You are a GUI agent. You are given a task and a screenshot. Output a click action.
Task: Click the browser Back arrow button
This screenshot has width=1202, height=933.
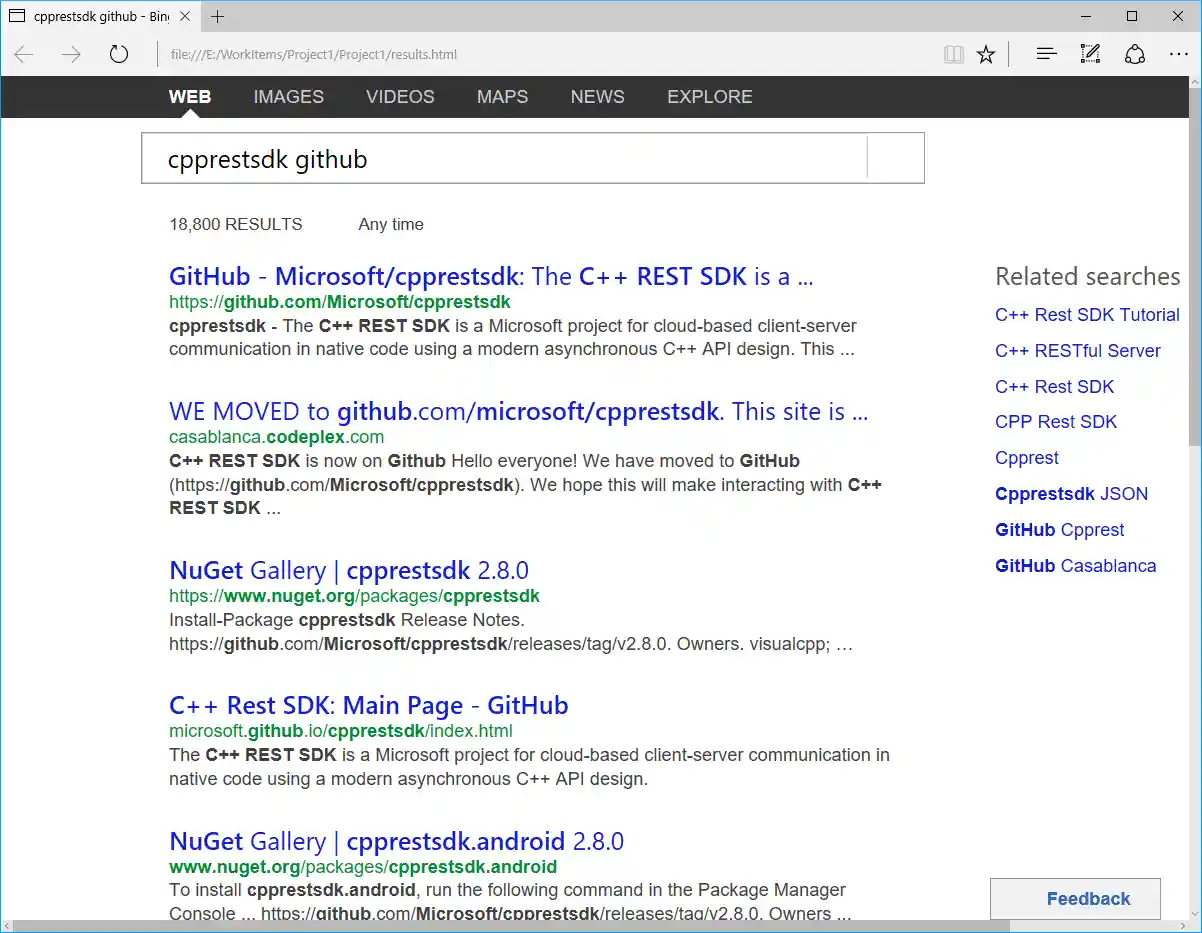24,54
